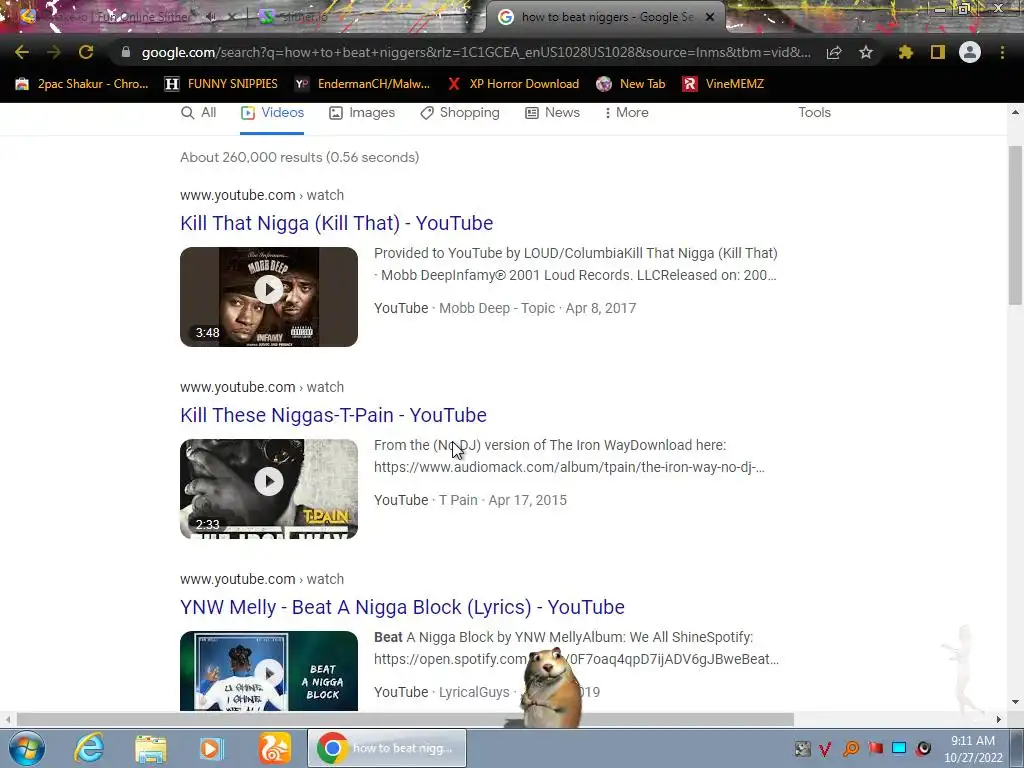Open the taskbar clock showing 9:11 AM

[973, 749]
